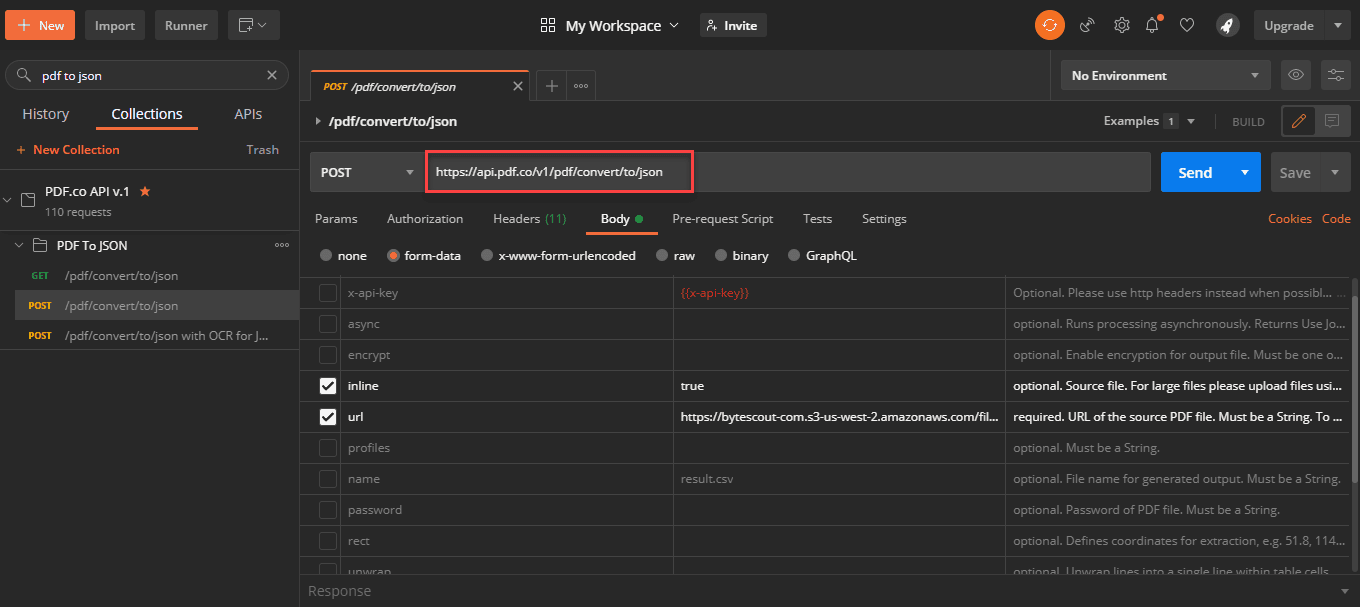Clear the search with the X icon

click(272, 75)
